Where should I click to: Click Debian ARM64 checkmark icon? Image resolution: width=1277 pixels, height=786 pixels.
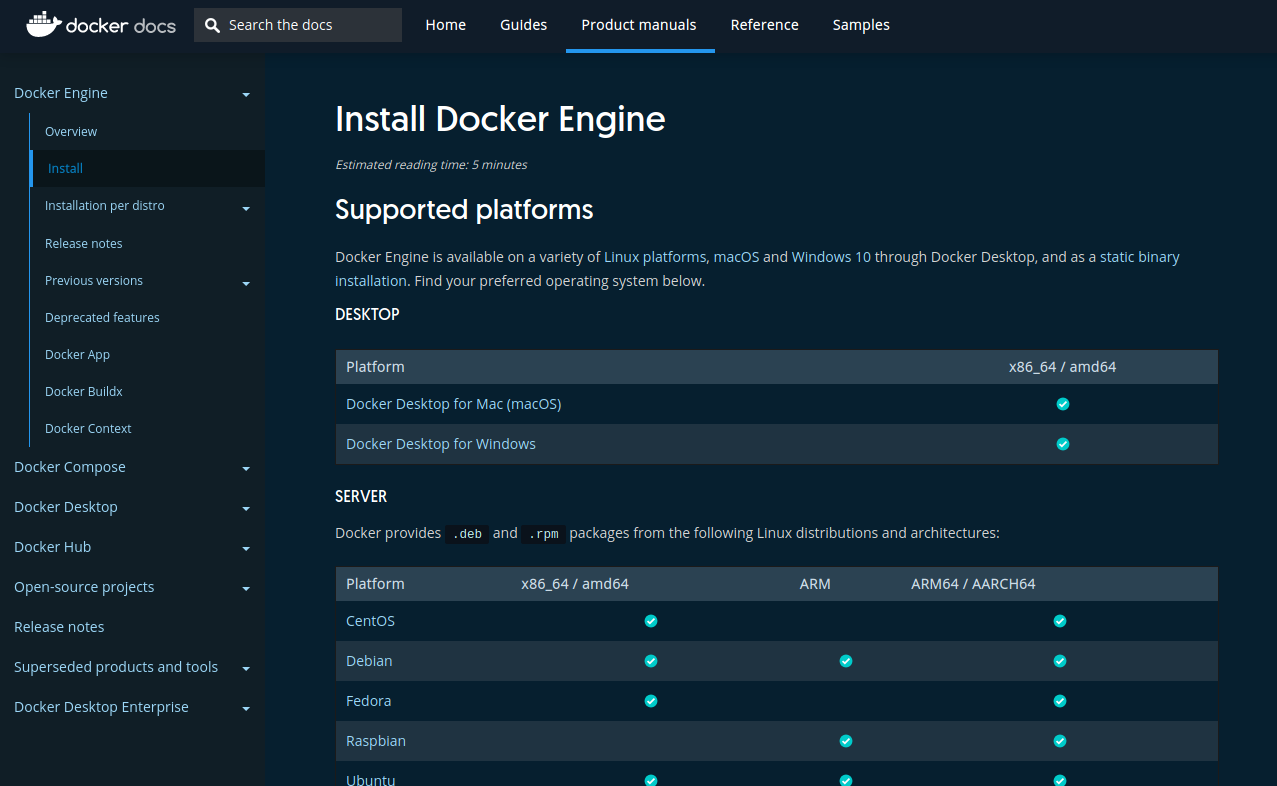[1060, 661]
